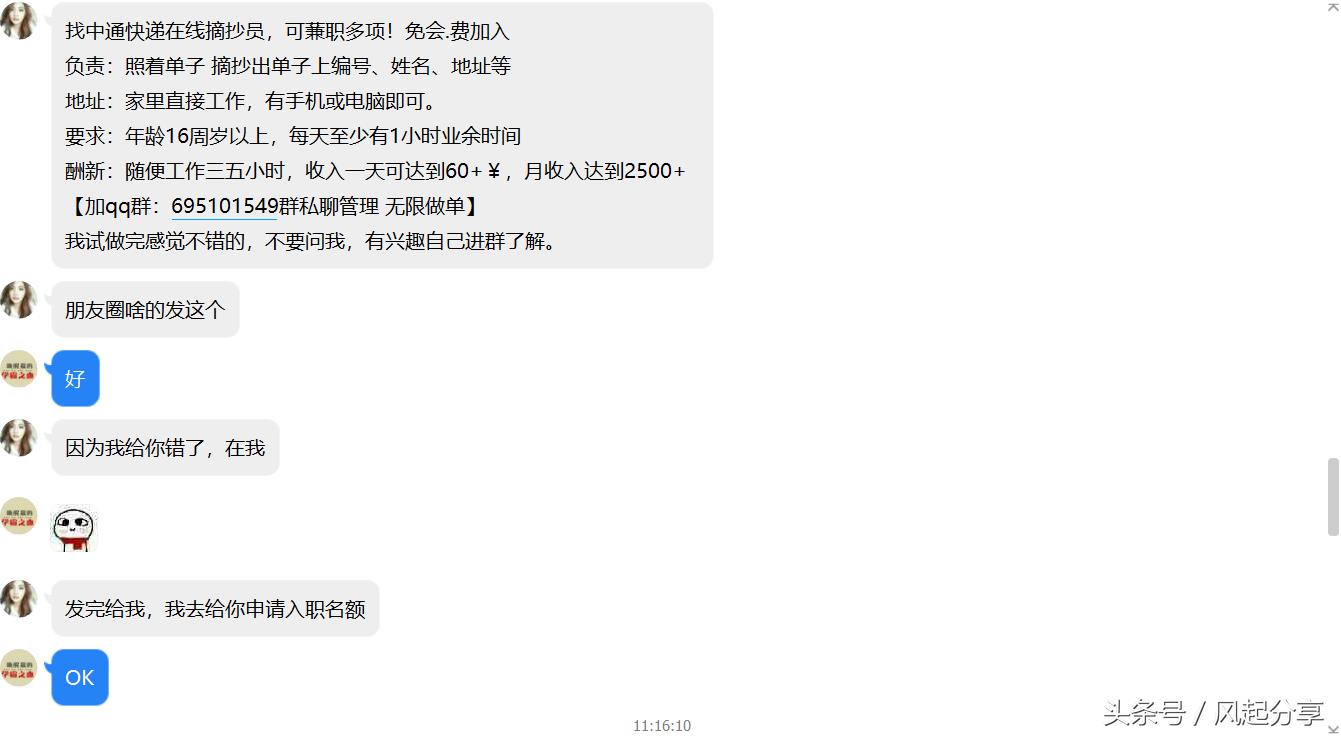
Task: Select the blue OK message bubble
Action: (80, 678)
